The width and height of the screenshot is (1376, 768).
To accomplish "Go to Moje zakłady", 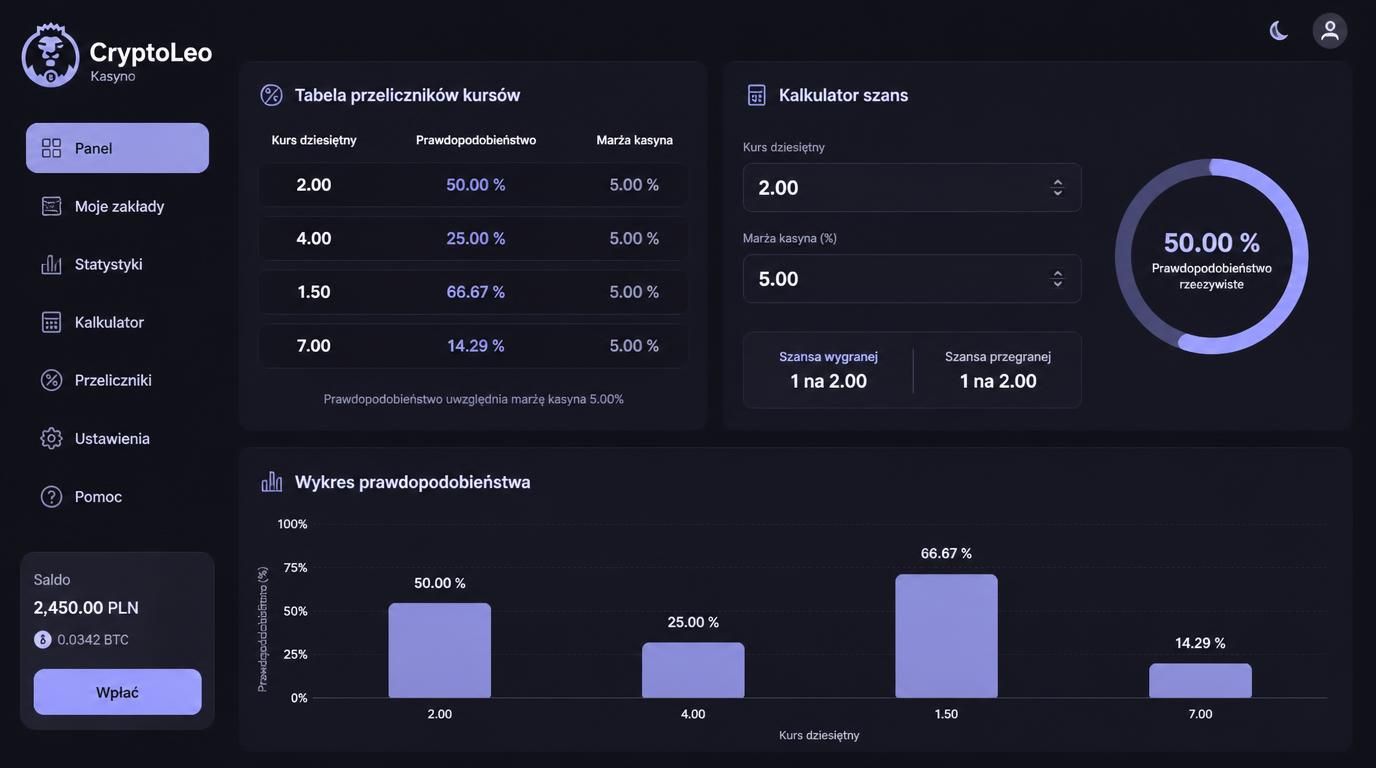I will coord(117,206).
